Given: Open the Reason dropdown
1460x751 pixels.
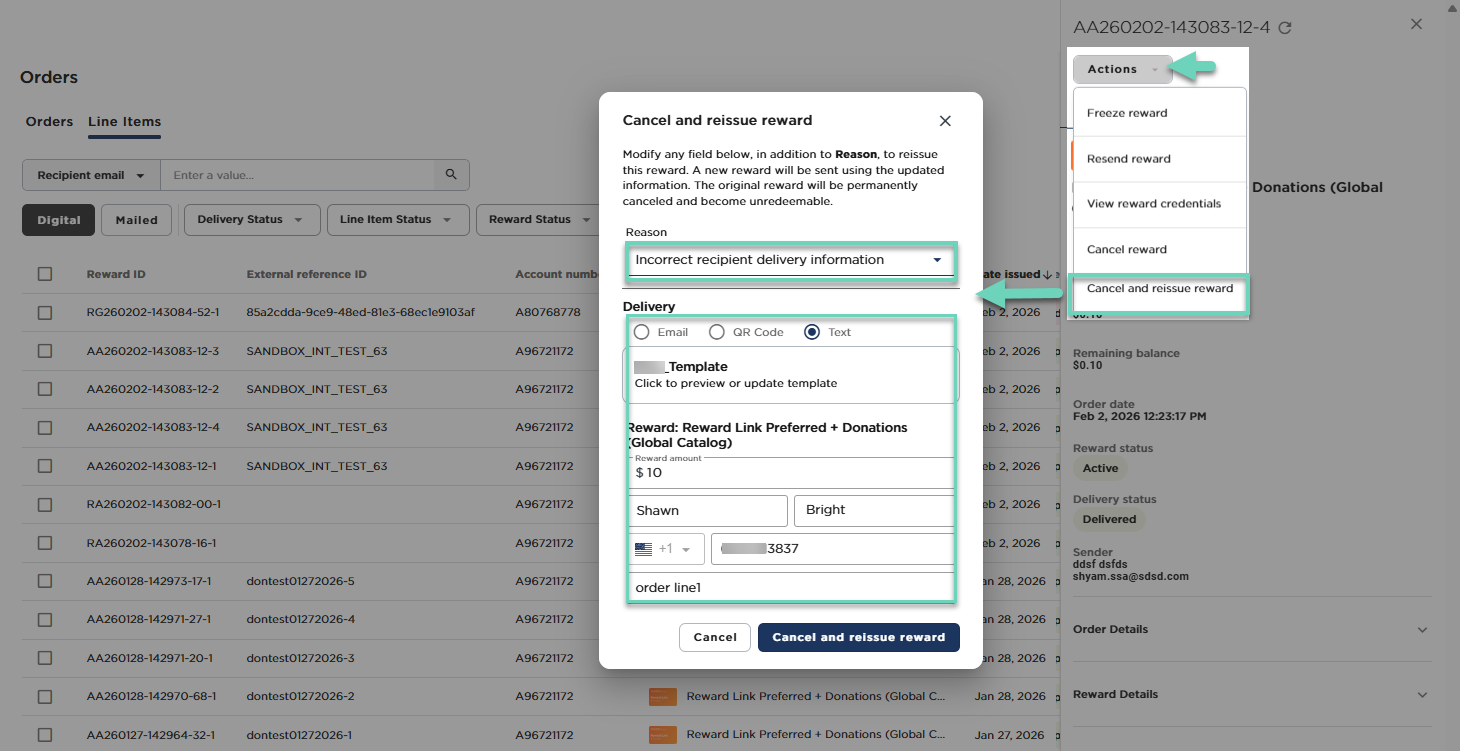Looking at the screenshot, I should (x=790, y=261).
